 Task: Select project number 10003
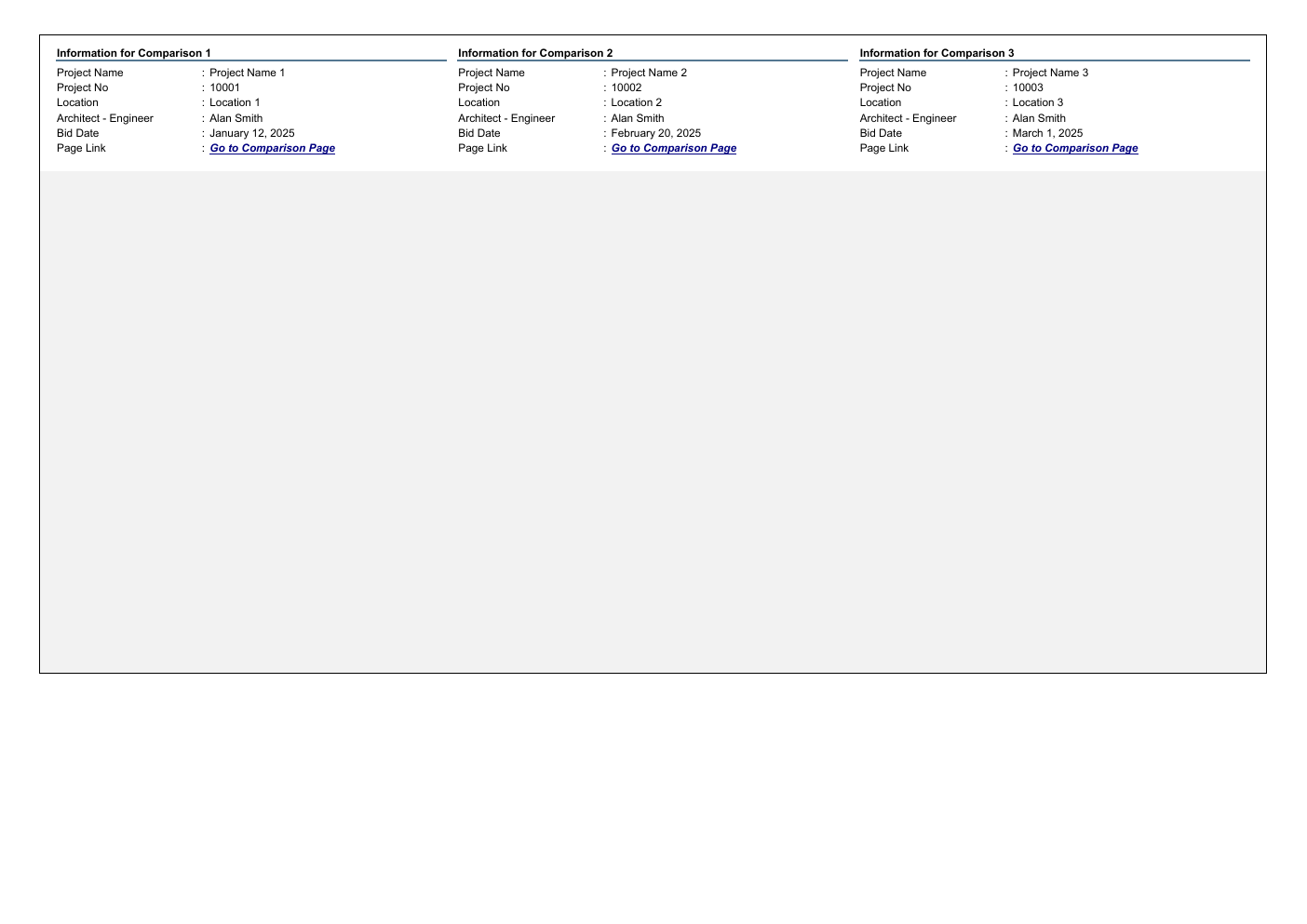(x=1028, y=88)
